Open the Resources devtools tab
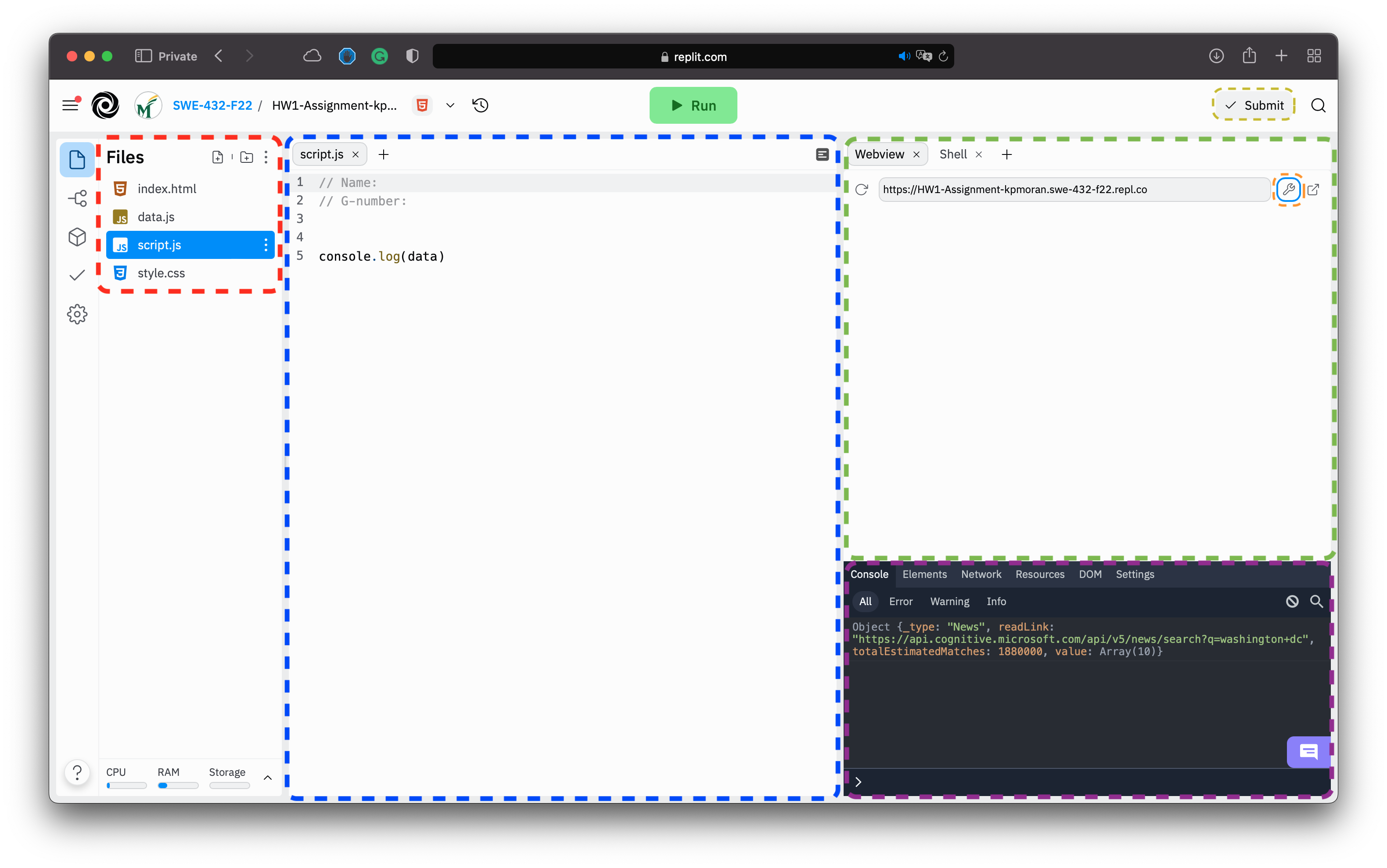The height and width of the screenshot is (868, 1387). point(1040,574)
